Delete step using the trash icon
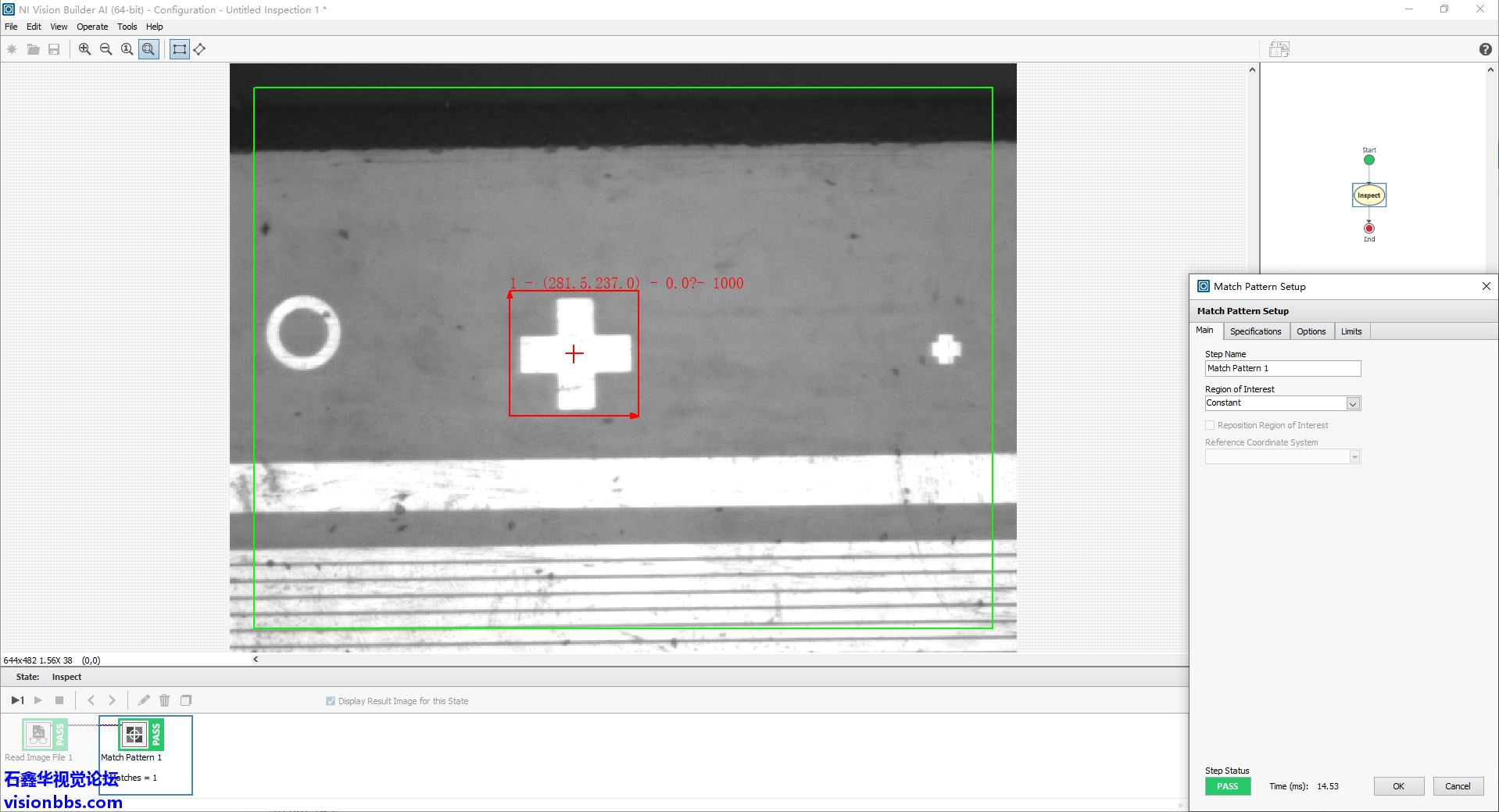 pyautogui.click(x=164, y=700)
